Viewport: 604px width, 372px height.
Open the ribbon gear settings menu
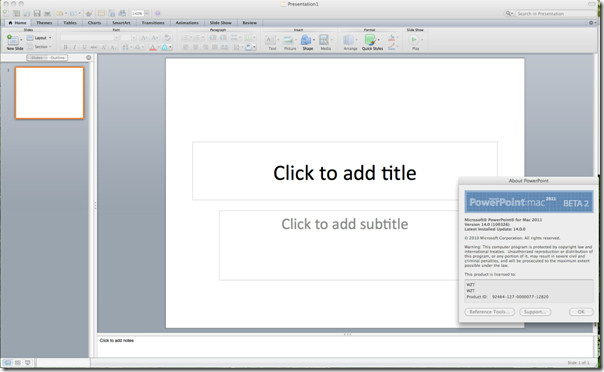tap(591, 23)
